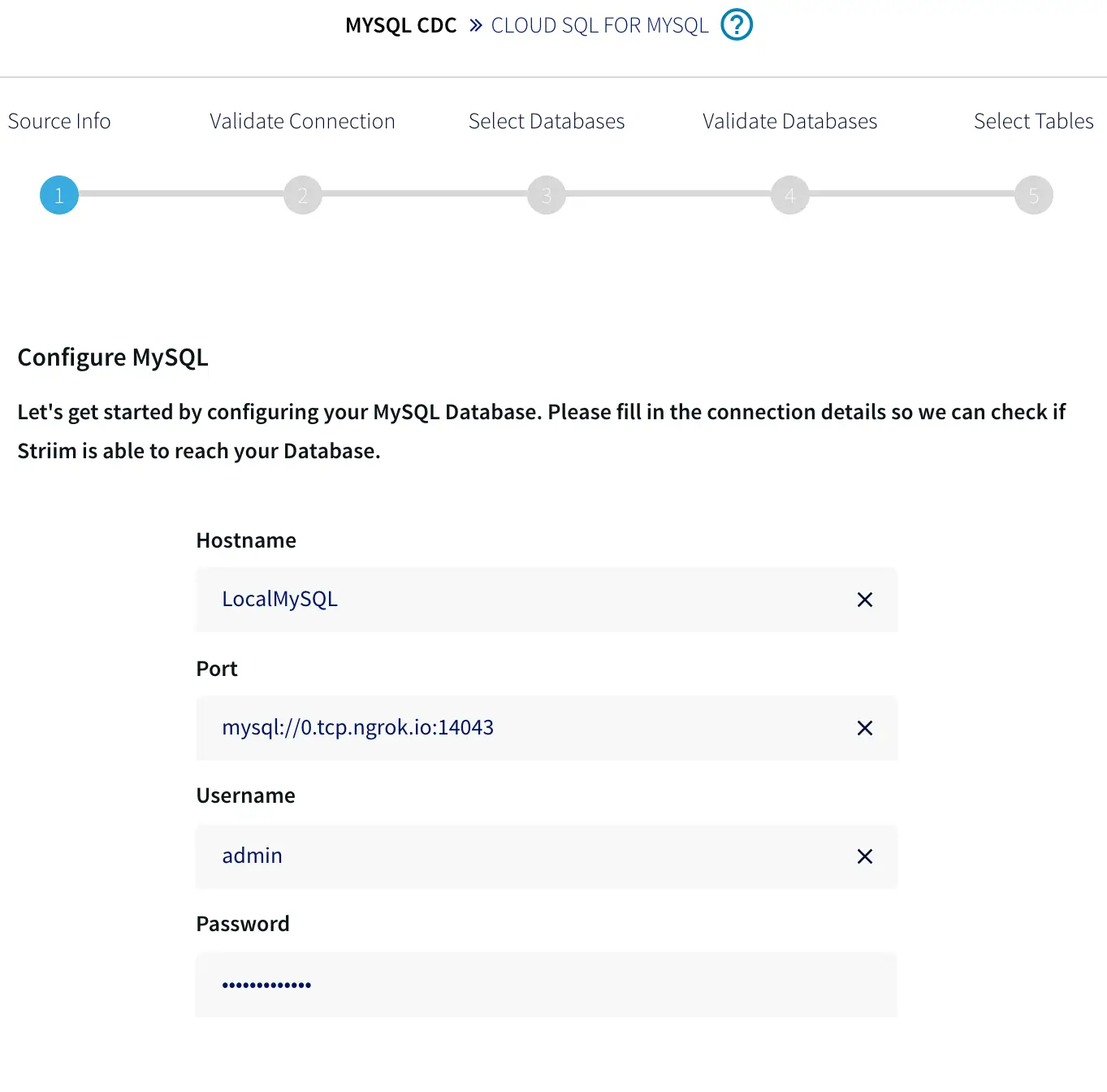
Task: Go to the Source Info step label
Action: click(x=59, y=121)
